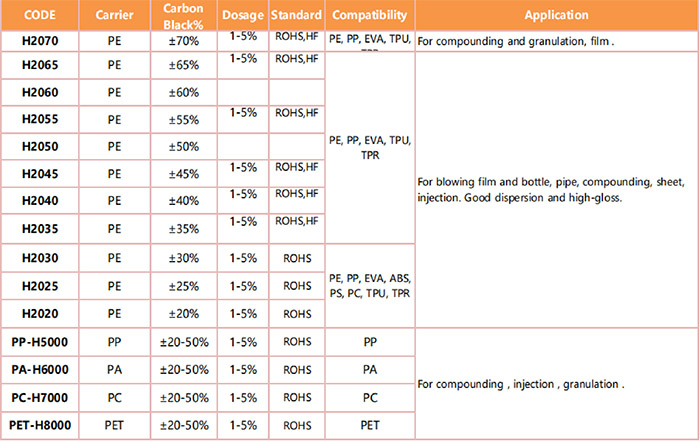The image size is (700, 441).
Task: Click PET in the Compatibility column
Action: point(370,425)
